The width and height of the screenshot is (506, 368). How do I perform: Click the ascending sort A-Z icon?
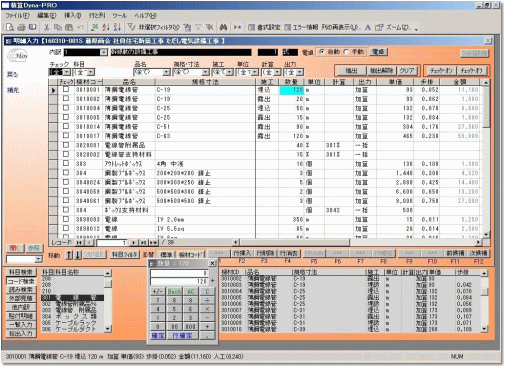(106, 27)
